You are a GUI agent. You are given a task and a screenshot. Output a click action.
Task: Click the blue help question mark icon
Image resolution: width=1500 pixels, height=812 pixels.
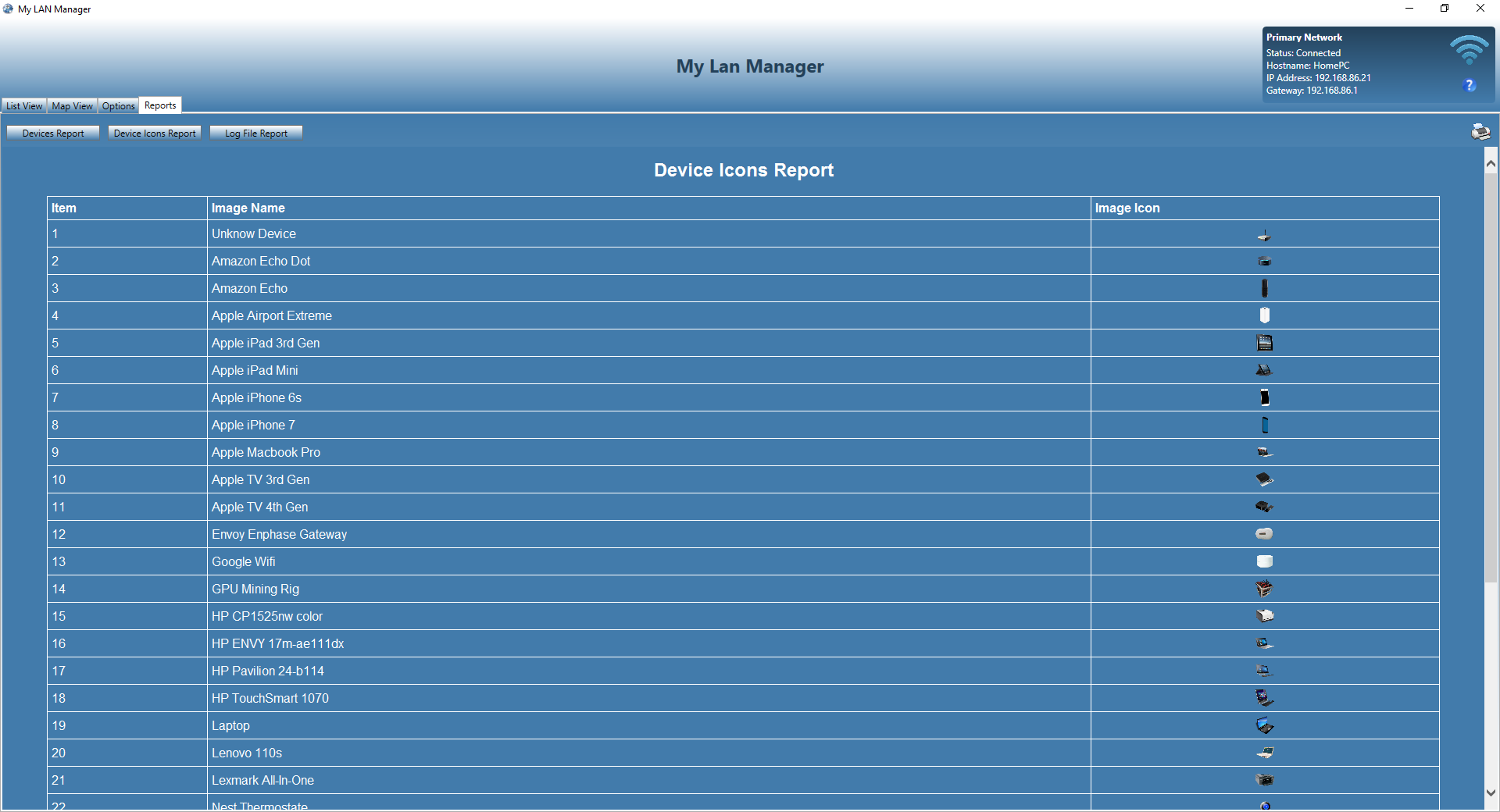coord(1470,85)
